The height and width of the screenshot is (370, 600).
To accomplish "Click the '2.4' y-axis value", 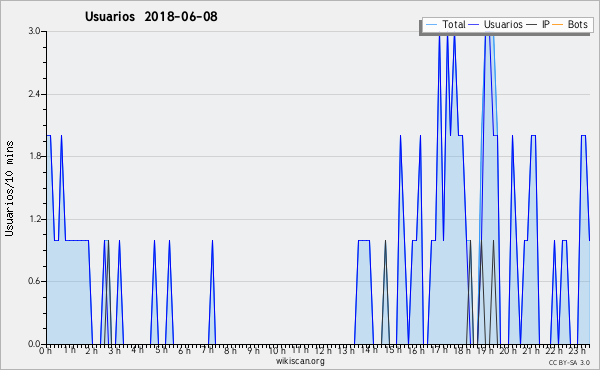I will coord(34,94).
